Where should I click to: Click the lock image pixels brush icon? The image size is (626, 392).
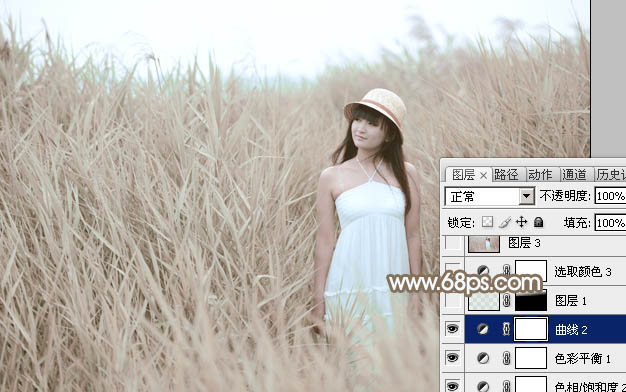[x=505, y=222]
